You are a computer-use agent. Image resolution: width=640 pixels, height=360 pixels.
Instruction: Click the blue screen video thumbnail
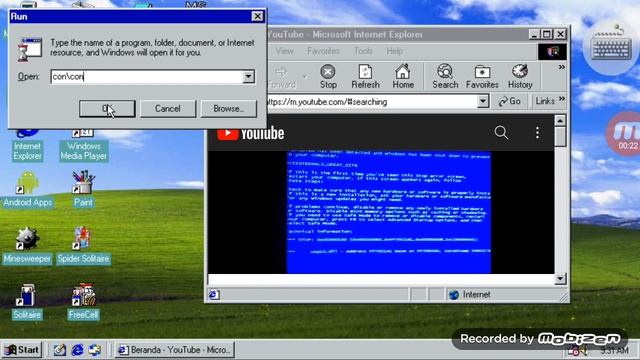point(389,211)
